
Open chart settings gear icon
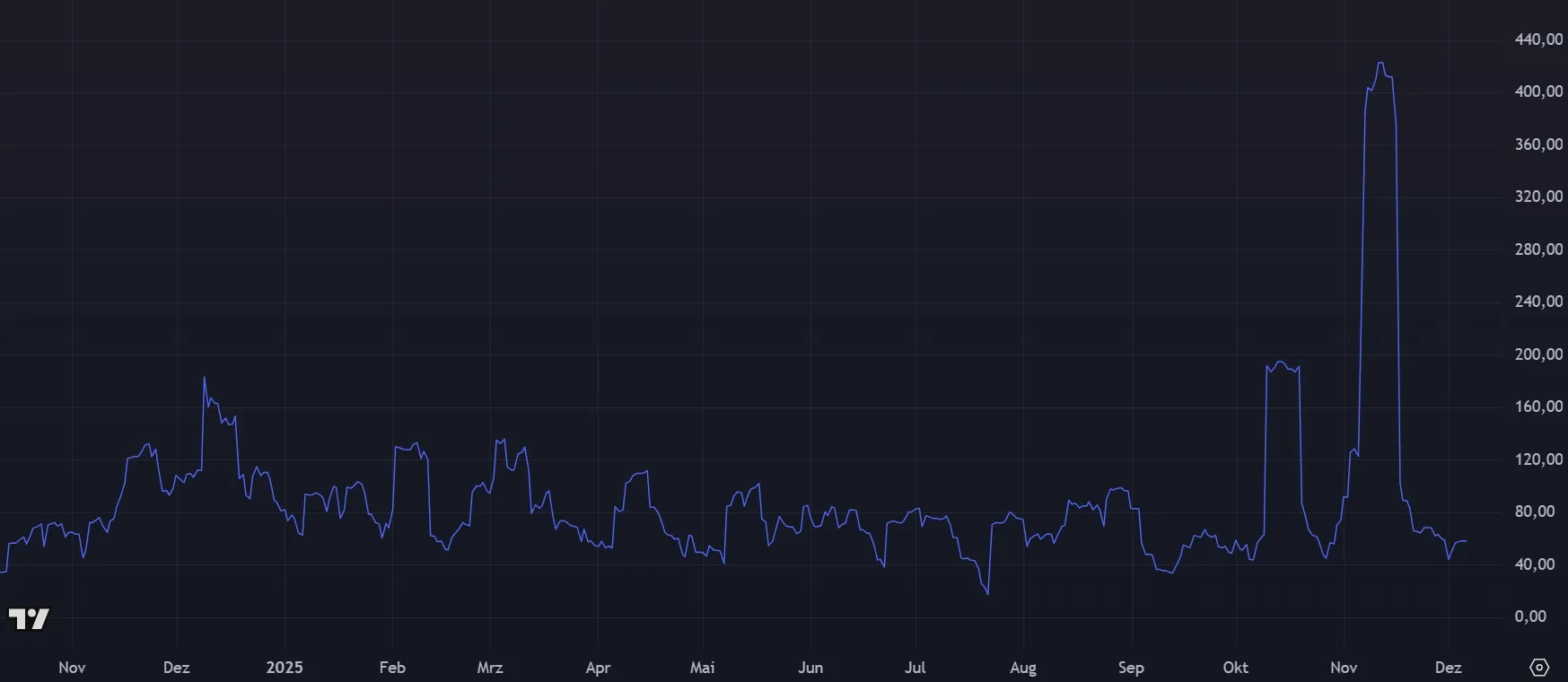tap(1539, 668)
